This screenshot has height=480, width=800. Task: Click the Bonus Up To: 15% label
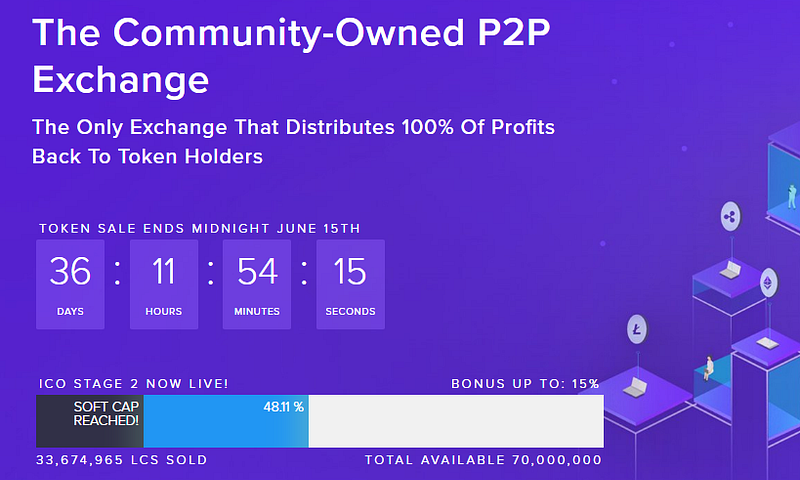pyautogui.click(x=525, y=384)
